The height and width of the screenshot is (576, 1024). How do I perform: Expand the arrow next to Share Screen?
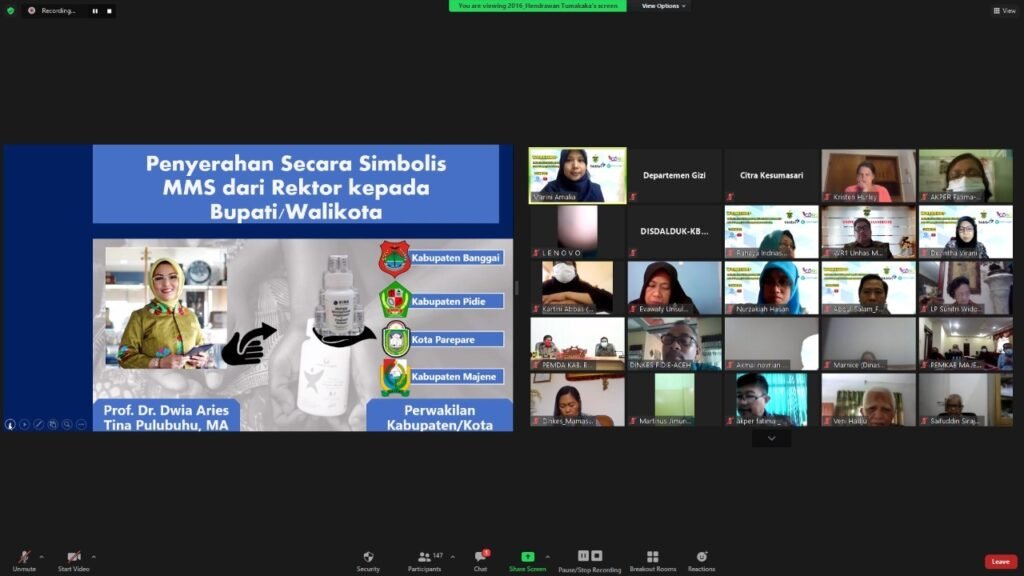(x=548, y=557)
